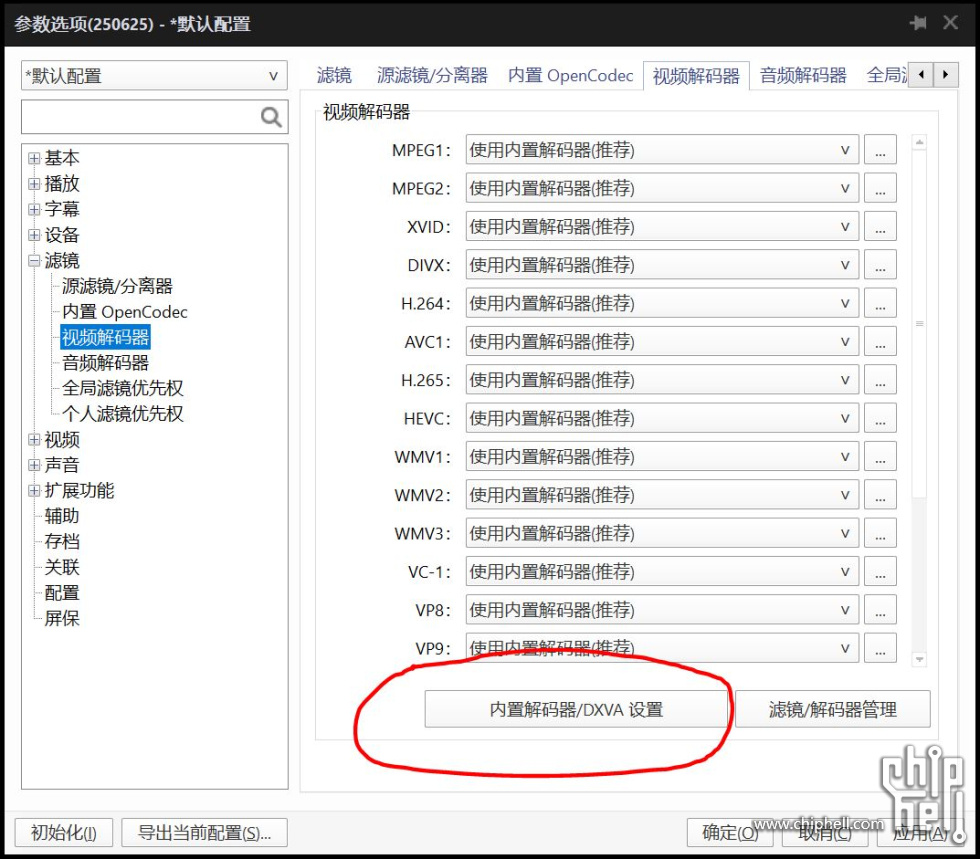This screenshot has height=859, width=980.
Task: Select 屏保 in the tree
Action: (x=62, y=618)
